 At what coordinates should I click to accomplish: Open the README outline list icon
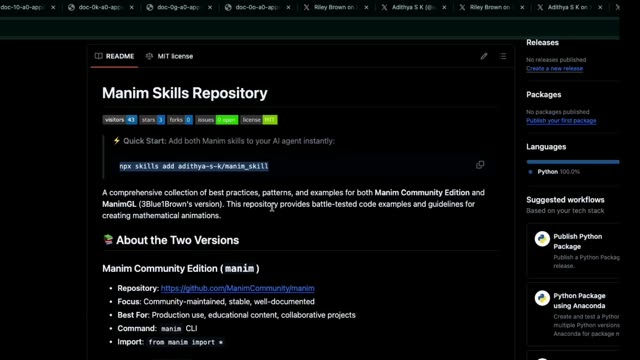point(503,56)
